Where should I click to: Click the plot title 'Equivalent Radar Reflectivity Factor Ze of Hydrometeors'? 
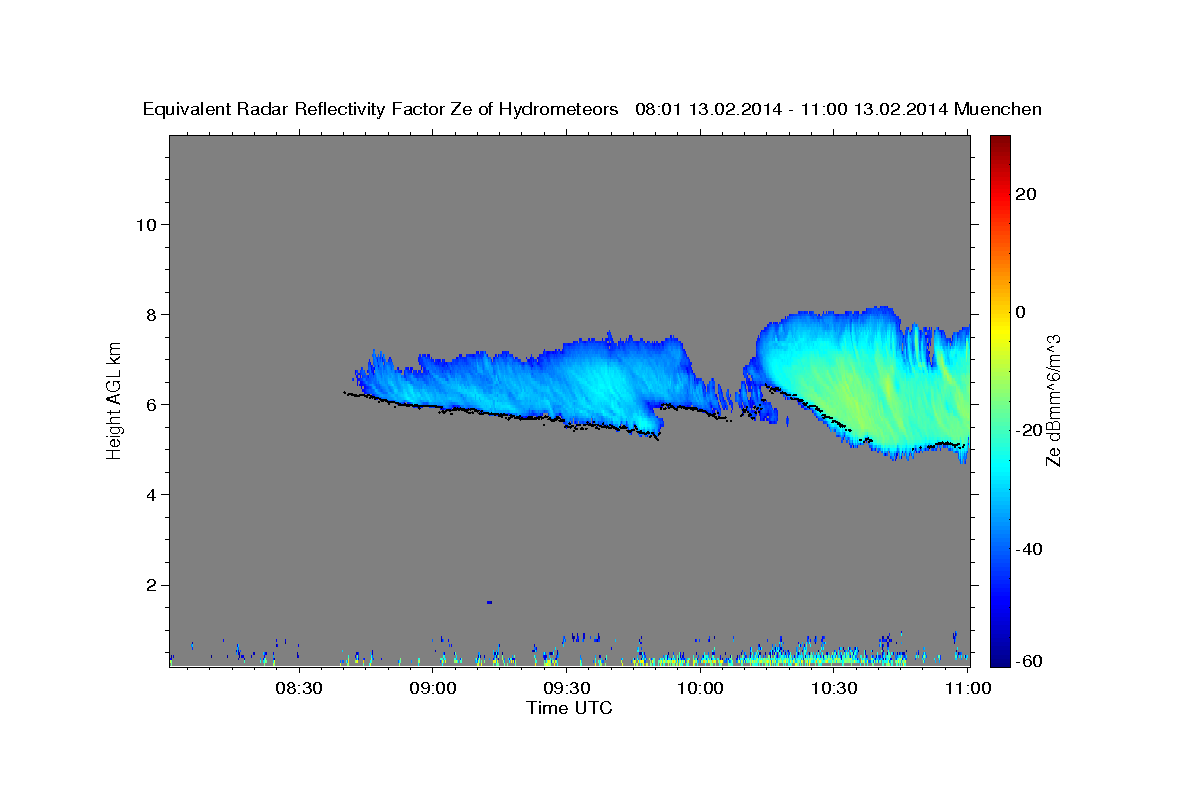point(381,110)
